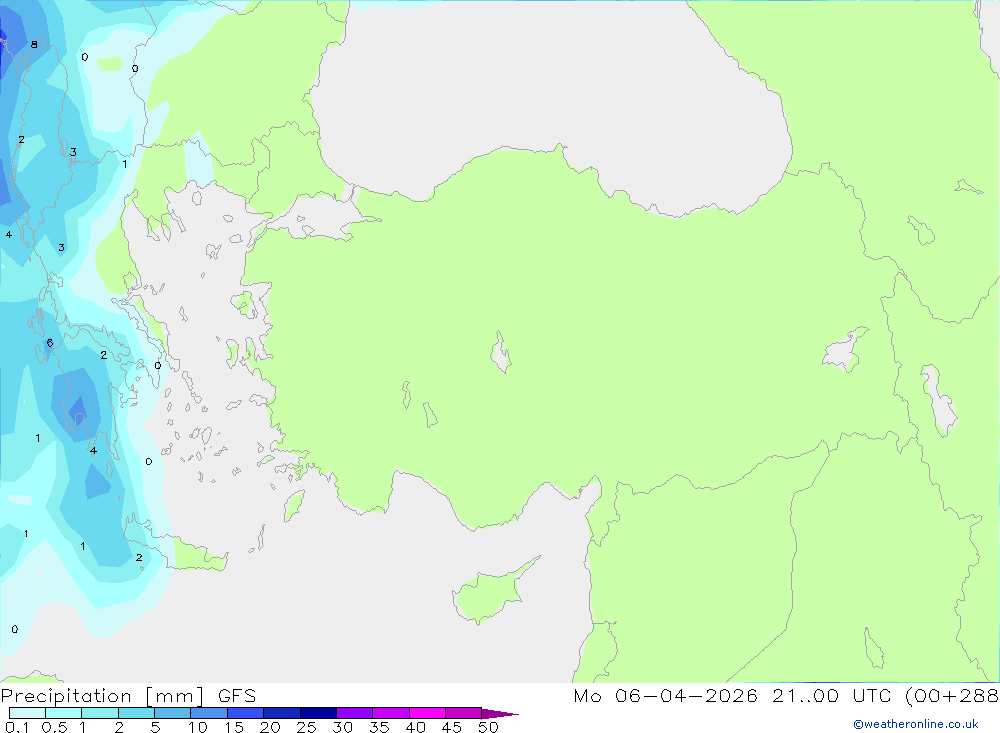1000x733 pixels.
Task: Click the '20' legend scale label
Action: [x=270, y=727]
